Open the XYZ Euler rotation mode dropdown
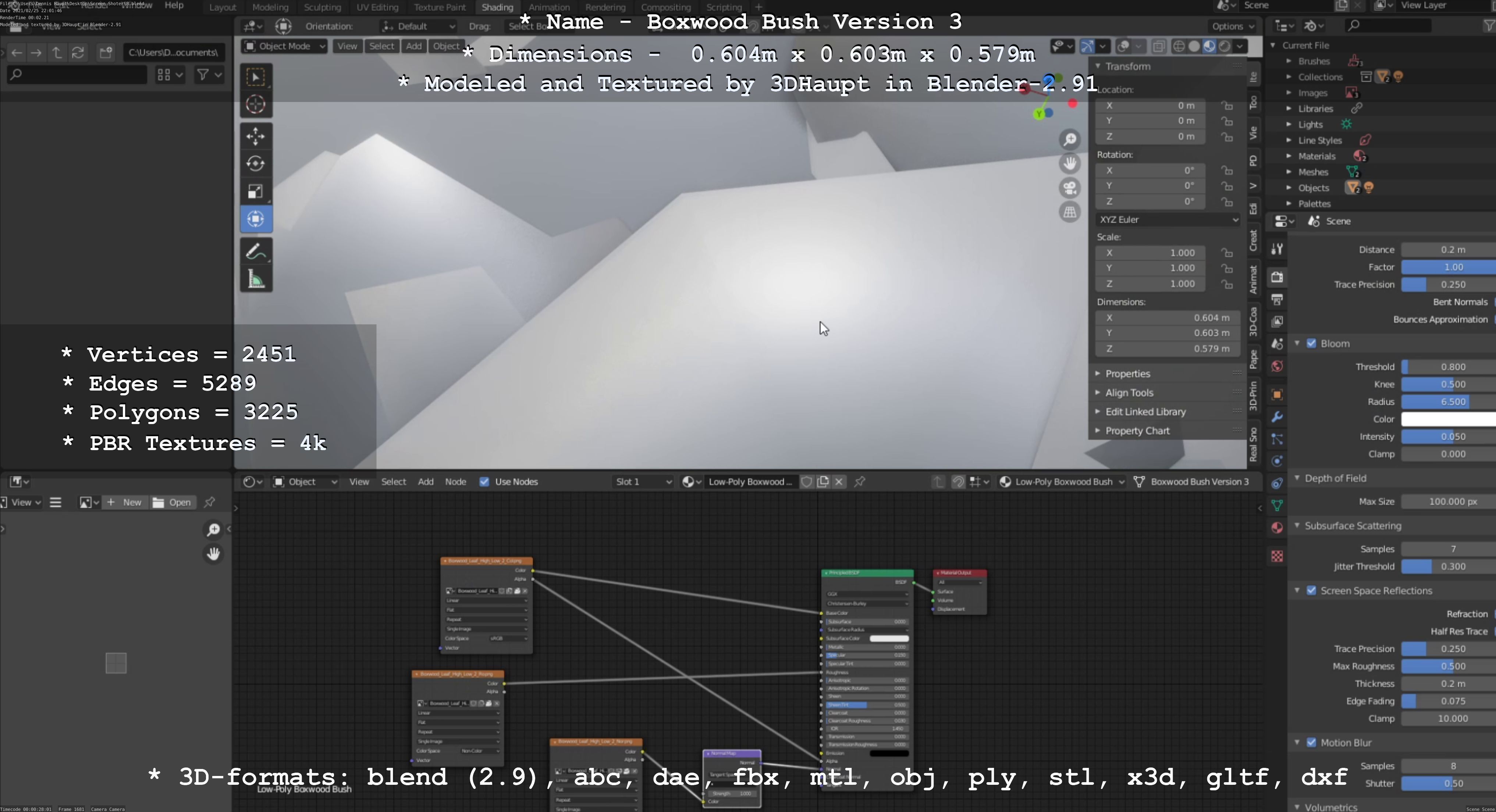The width and height of the screenshot is (1496, 812). (1168, 220)
